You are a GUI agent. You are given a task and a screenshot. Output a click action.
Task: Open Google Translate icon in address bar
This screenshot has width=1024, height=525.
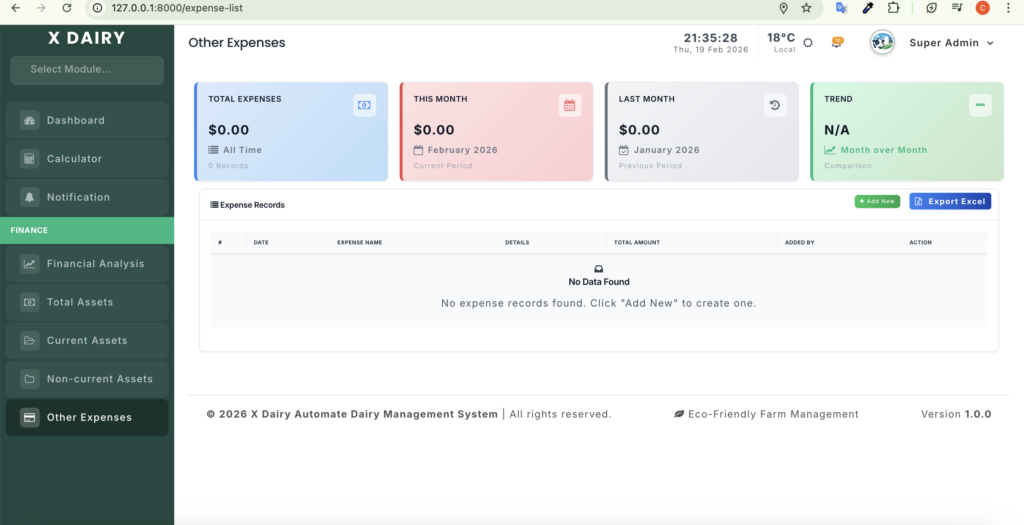pos(842,8)
